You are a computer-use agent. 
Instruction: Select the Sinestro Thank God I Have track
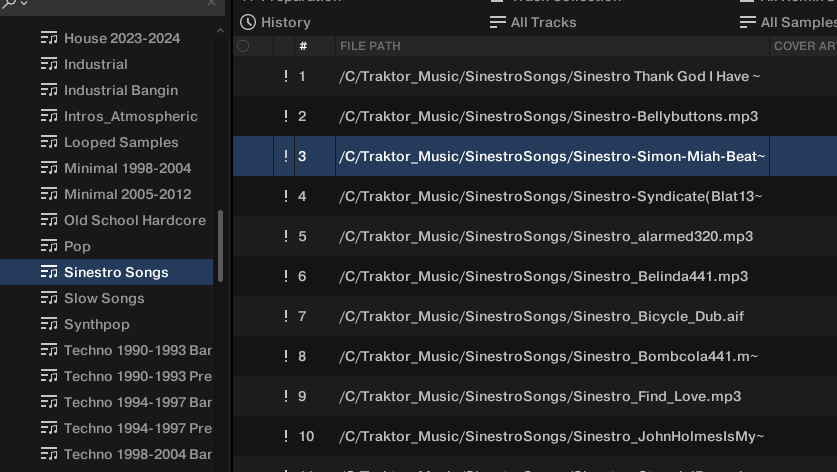[552, 76]
